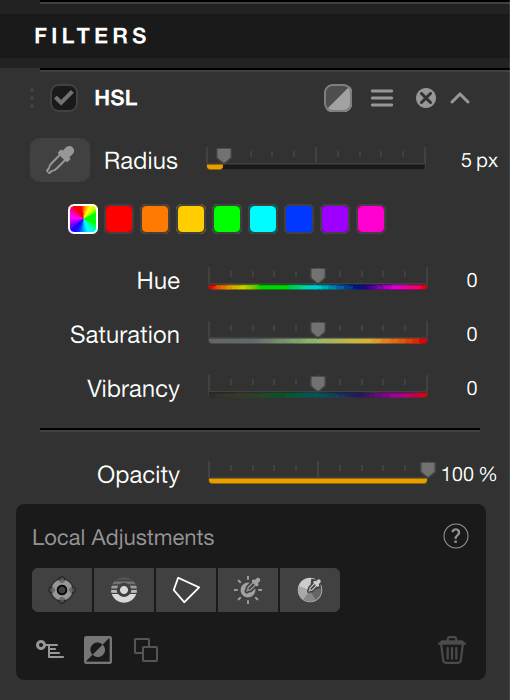Select the red color swatch

119,219
